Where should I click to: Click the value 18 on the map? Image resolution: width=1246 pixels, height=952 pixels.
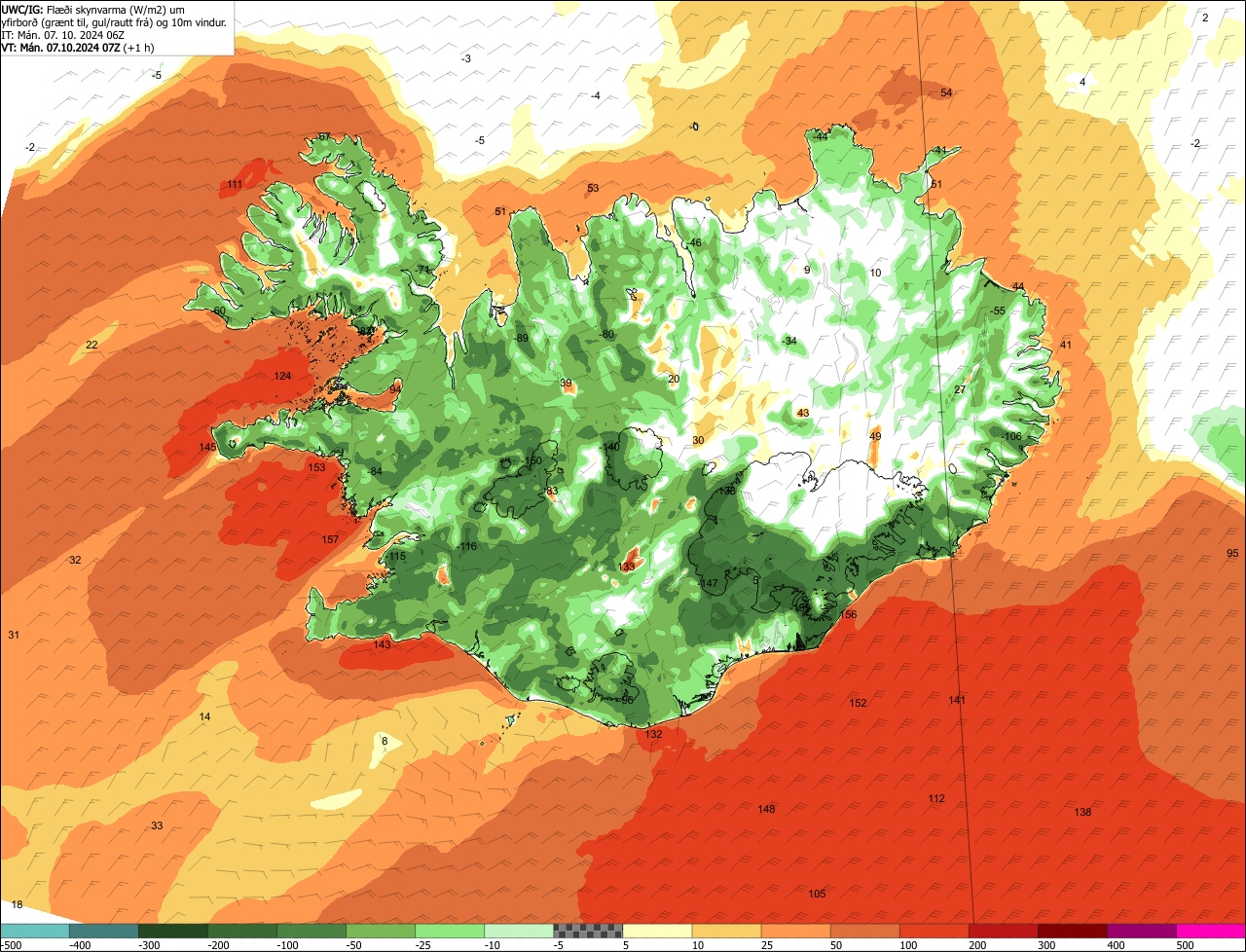17,904
